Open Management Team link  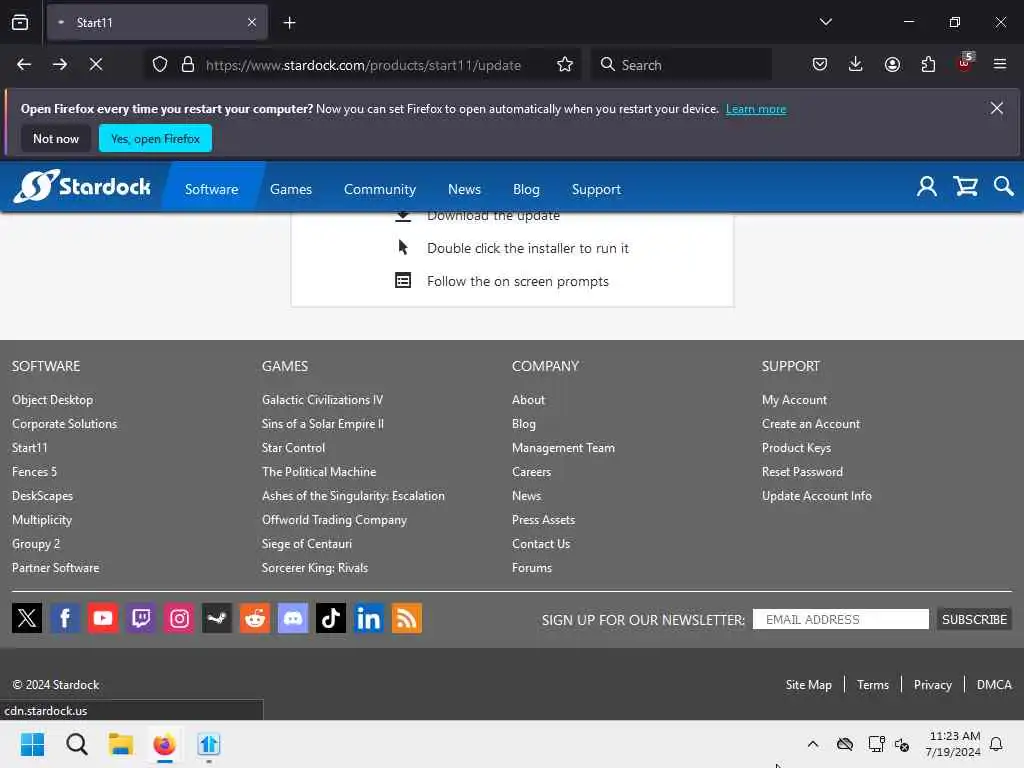coord(563,448)
